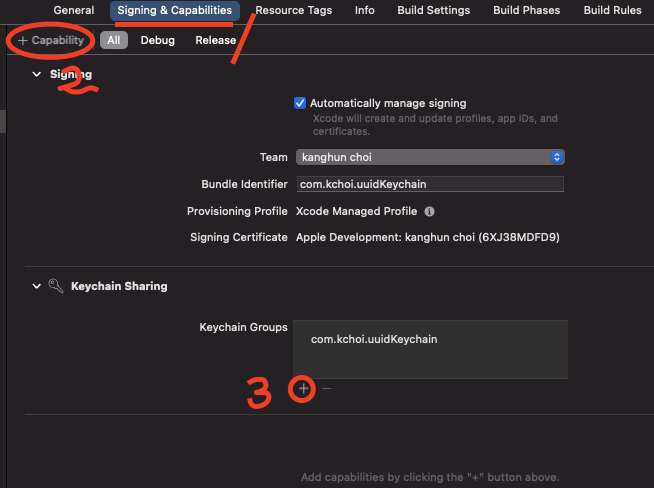This screenshot has width=654, height=488.
Task: Toggle Automatically manage signing checkbox
Action: (300, 103)
